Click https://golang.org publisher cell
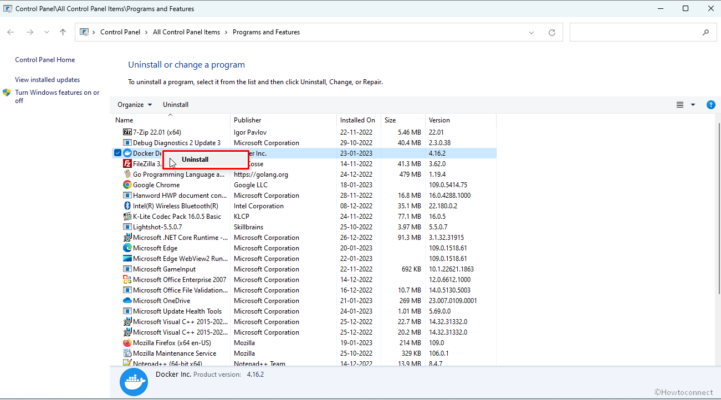 tap(261, 174)
